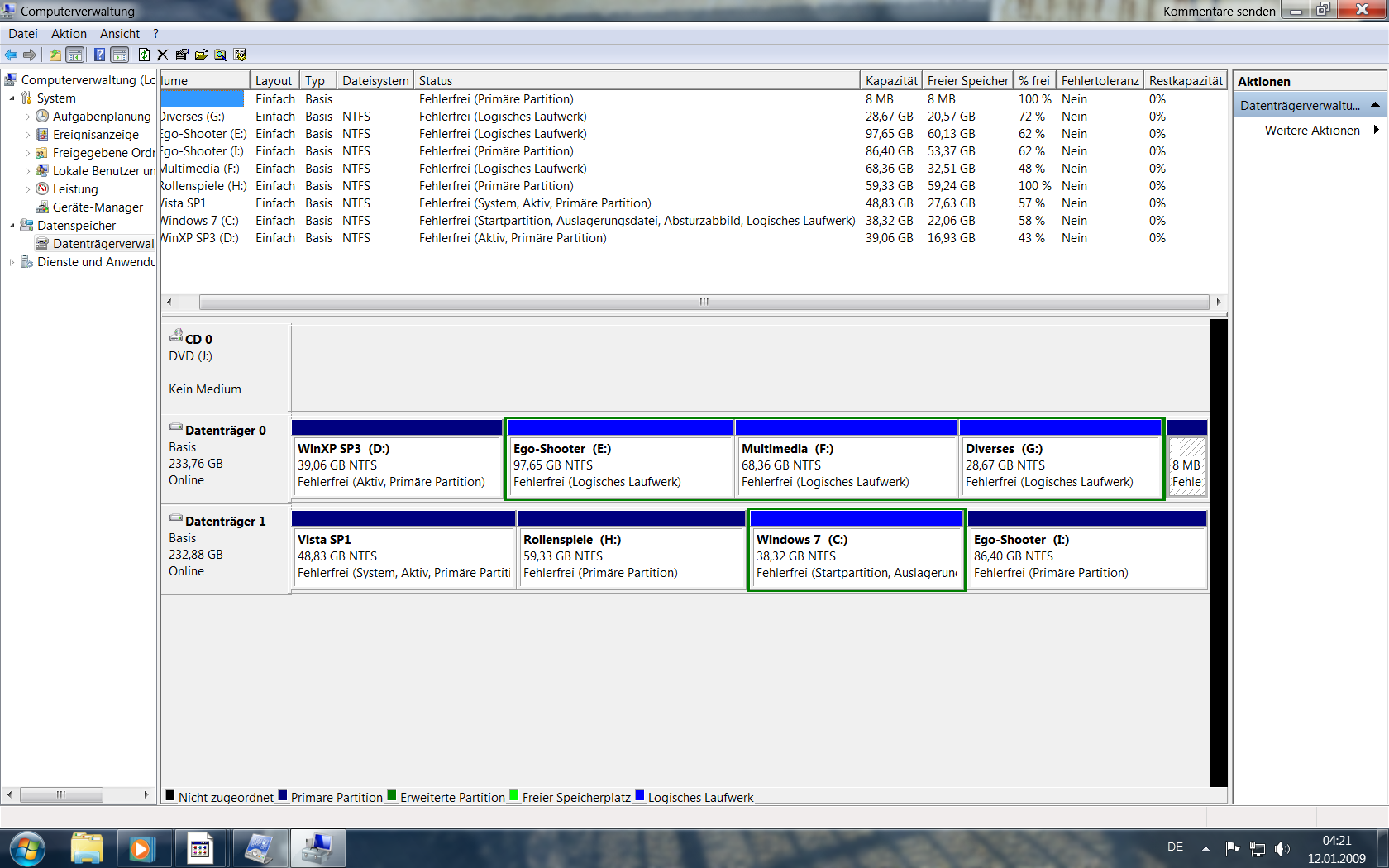This screenshot has width=1389, height=868.
Task: Expand the Leistung node
Action: (27, 189)
